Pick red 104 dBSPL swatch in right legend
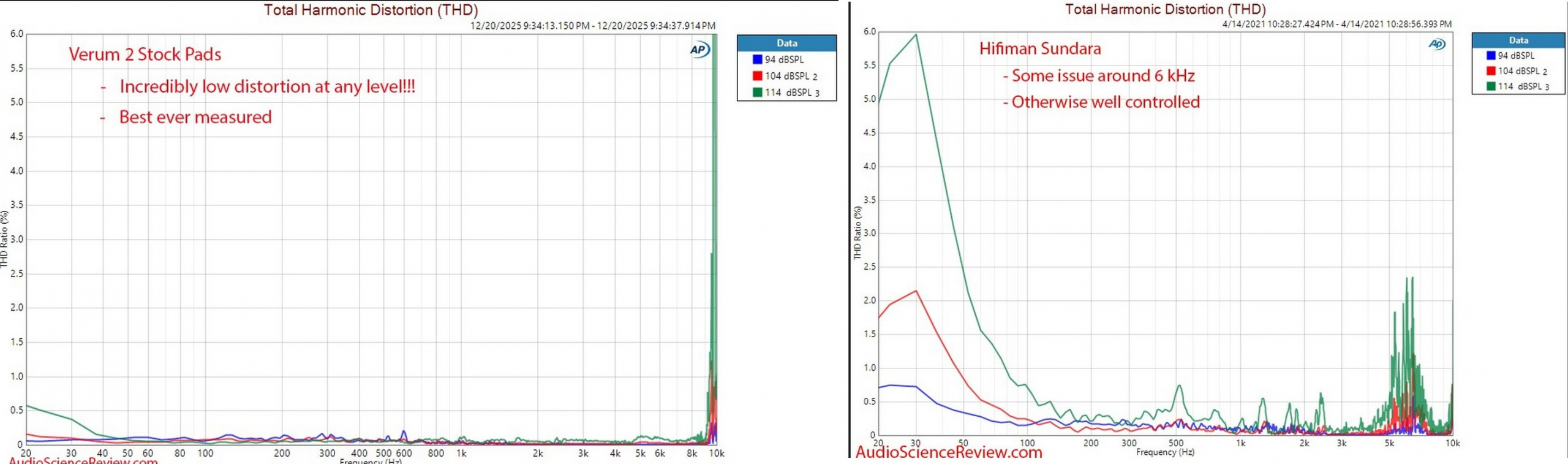Image resolution: width=1568 pixels, height=464 pixels. pyautogui.click(x=1491, y=70)
